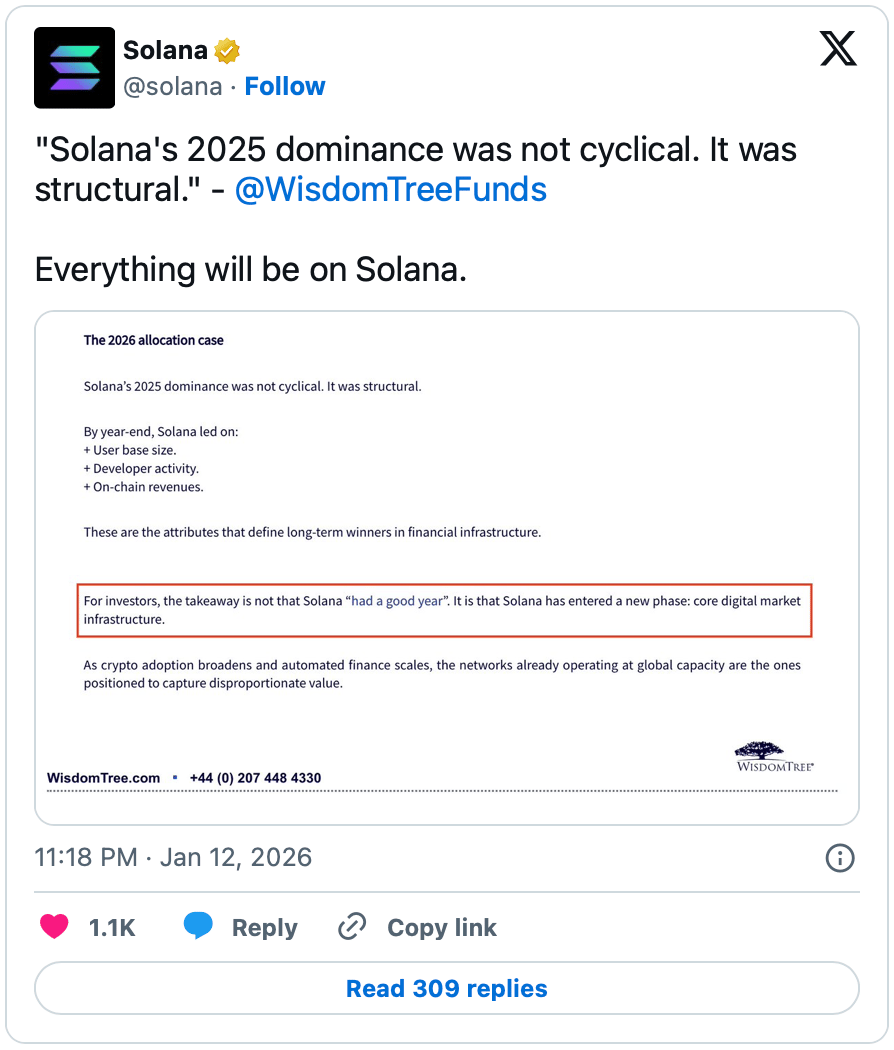
Task: Click the Solana display name
Action: coord(165,50)
